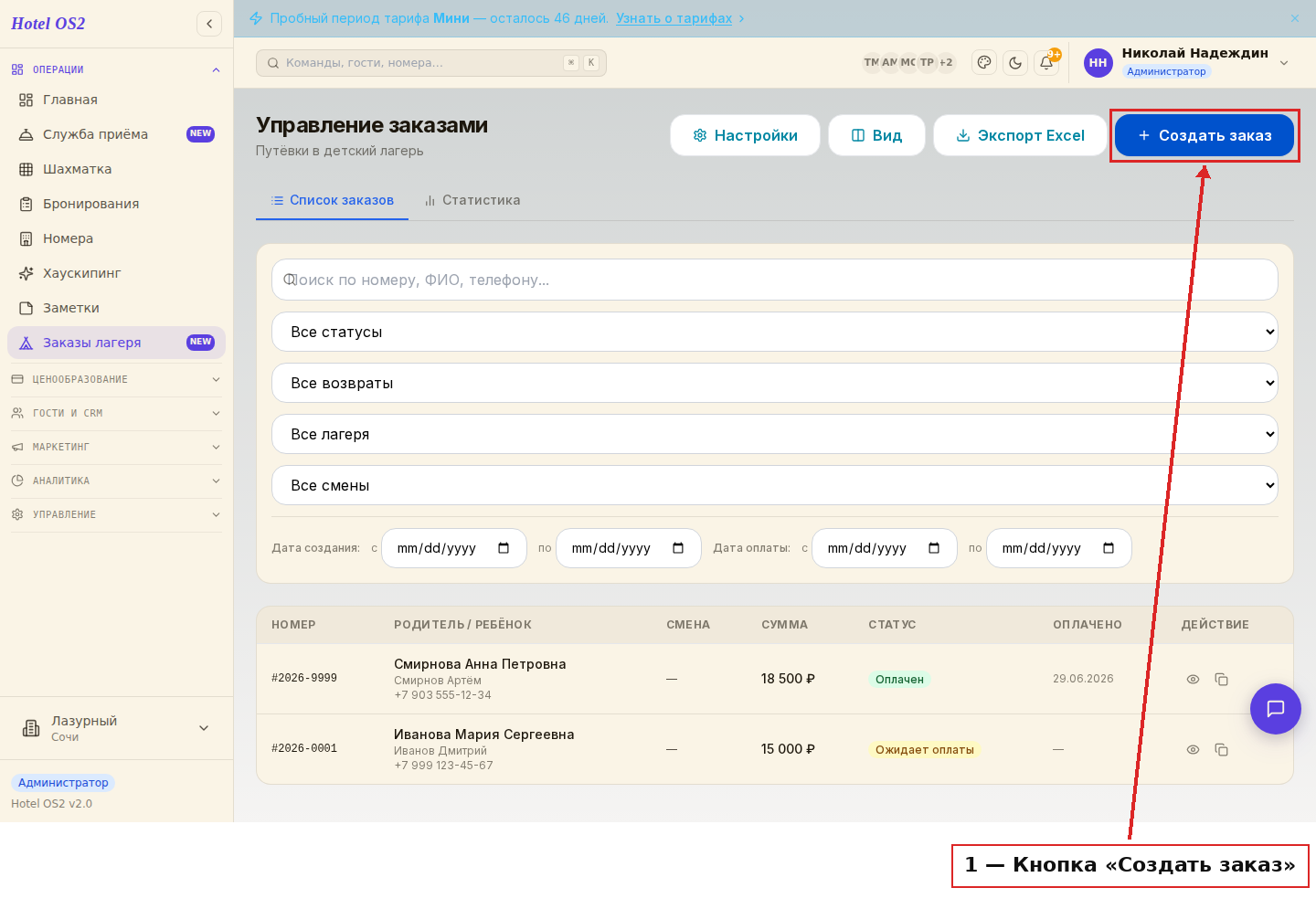Viewport: 1316px width, 909px height.
Task: Copy order #2026-0001 using the duplicate icon
Action: click(x=1221, y=749)
